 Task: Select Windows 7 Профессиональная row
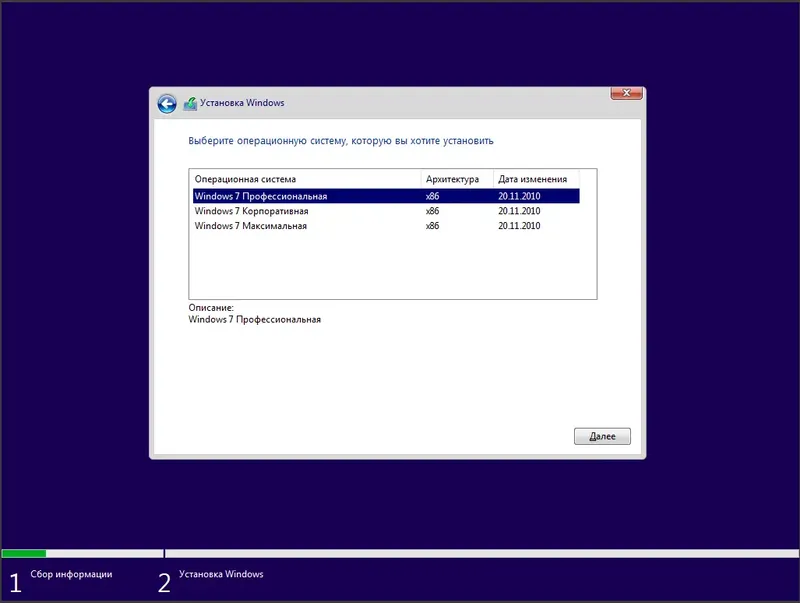pyautogui.click(x=386, y=196)
